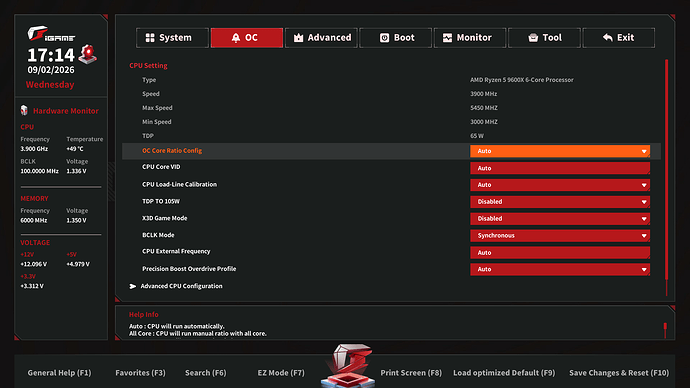Viewport: 690px width, 388px height.
Task: Click Favorites (F3)
Action: tap(140, 373)
